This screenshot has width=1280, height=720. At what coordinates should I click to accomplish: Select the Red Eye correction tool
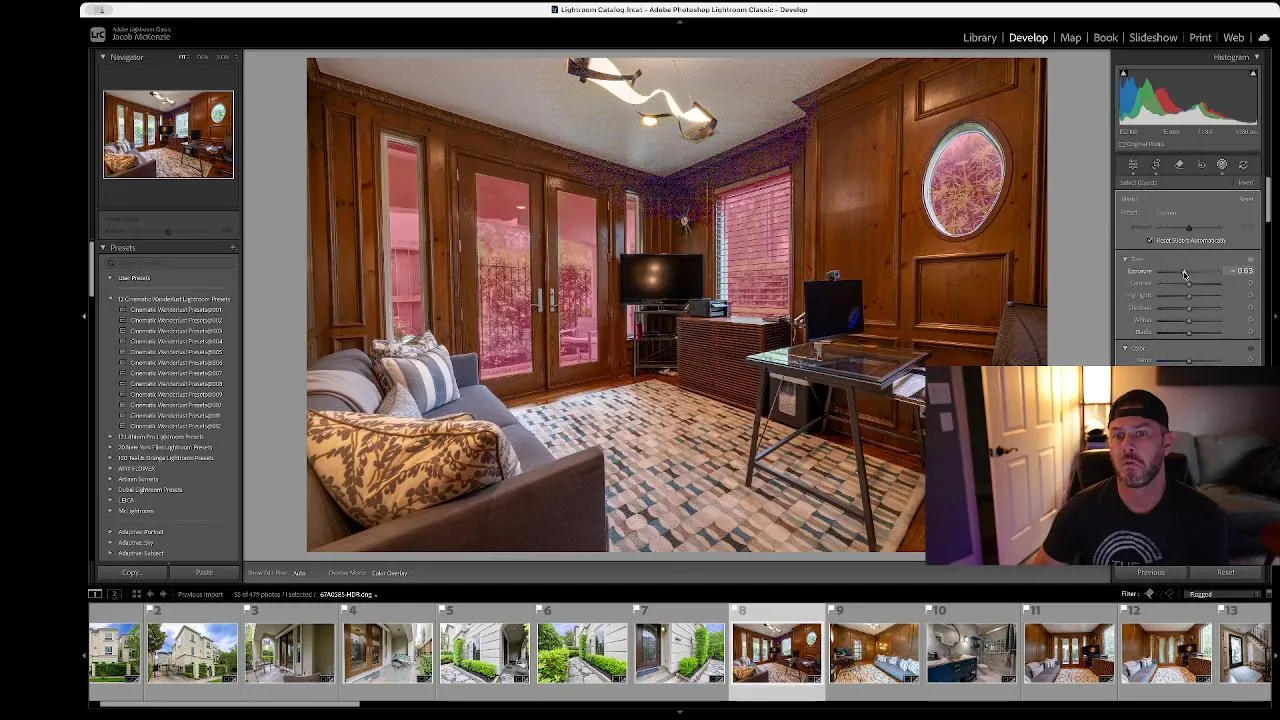coord(1201,165)
